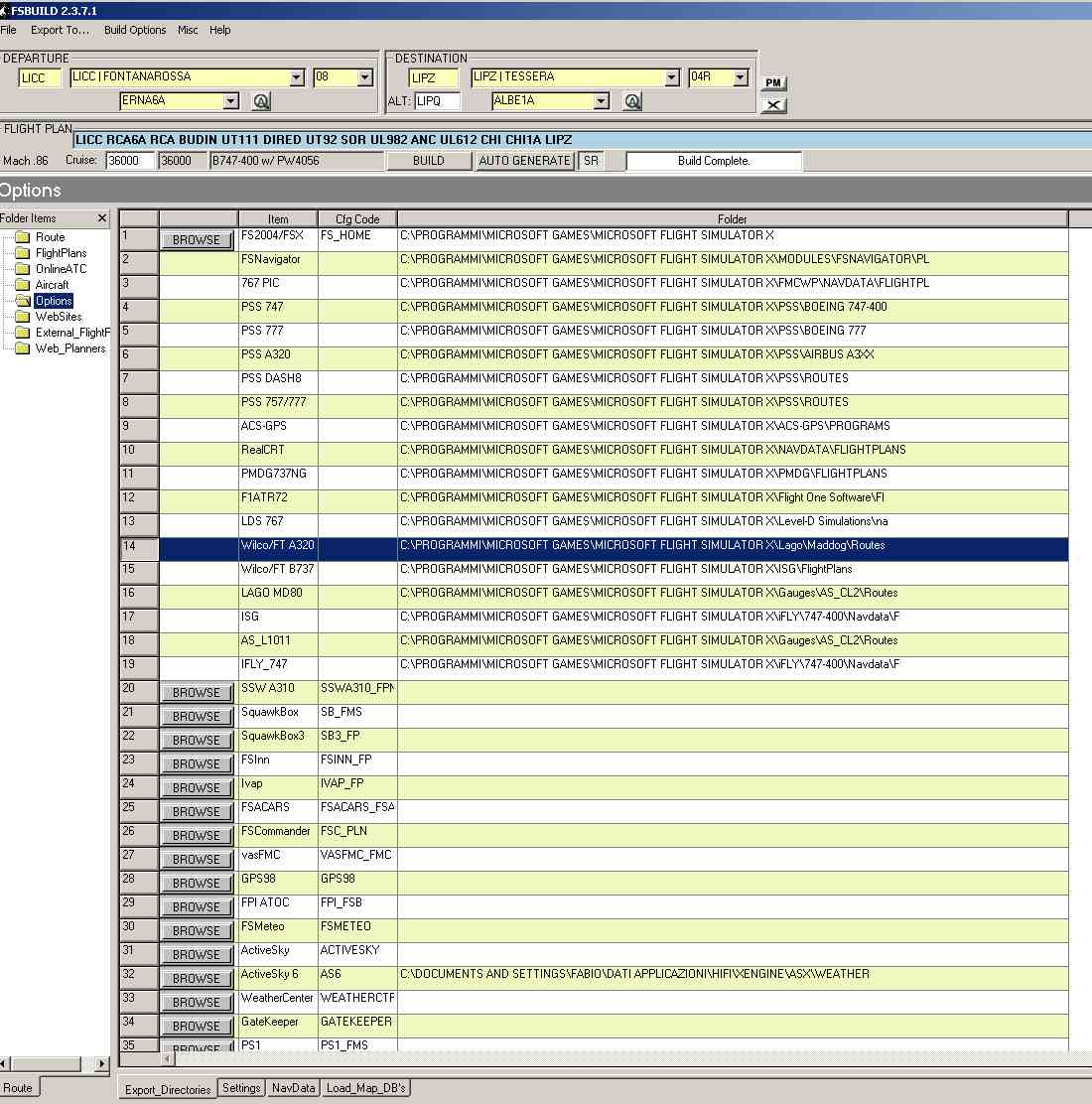Click the BUILD button
This screenshot has width=1092, height=1104.
pyautogui.click(x=428, y=161)
